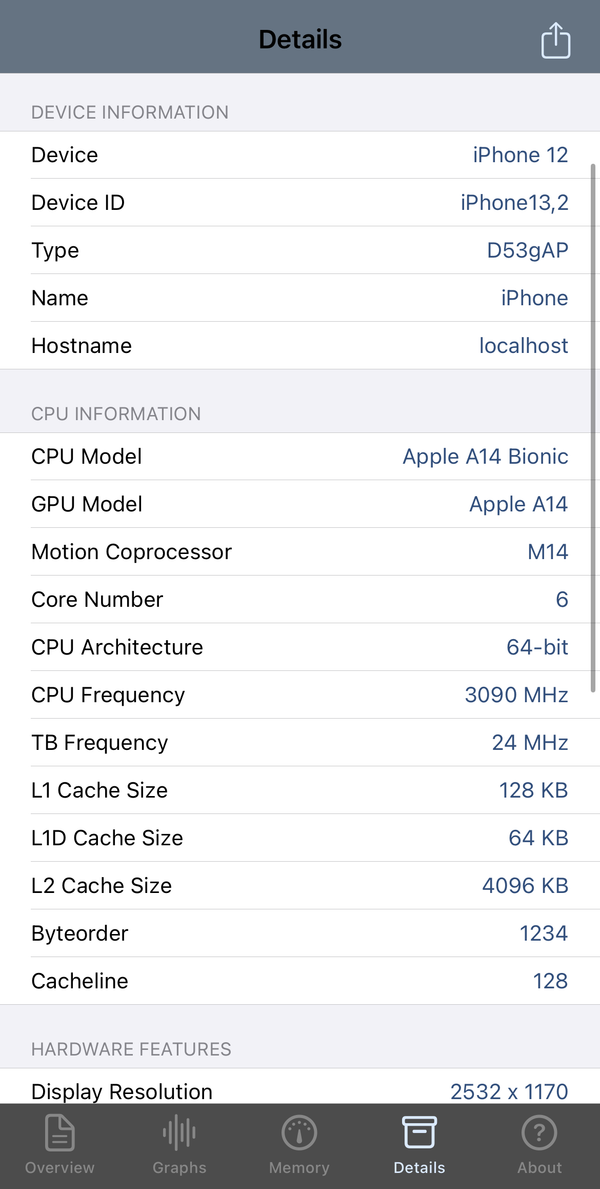
Task: Select the iPhone13,2 value
Action: pyautogui.click(x=514, y=202)
